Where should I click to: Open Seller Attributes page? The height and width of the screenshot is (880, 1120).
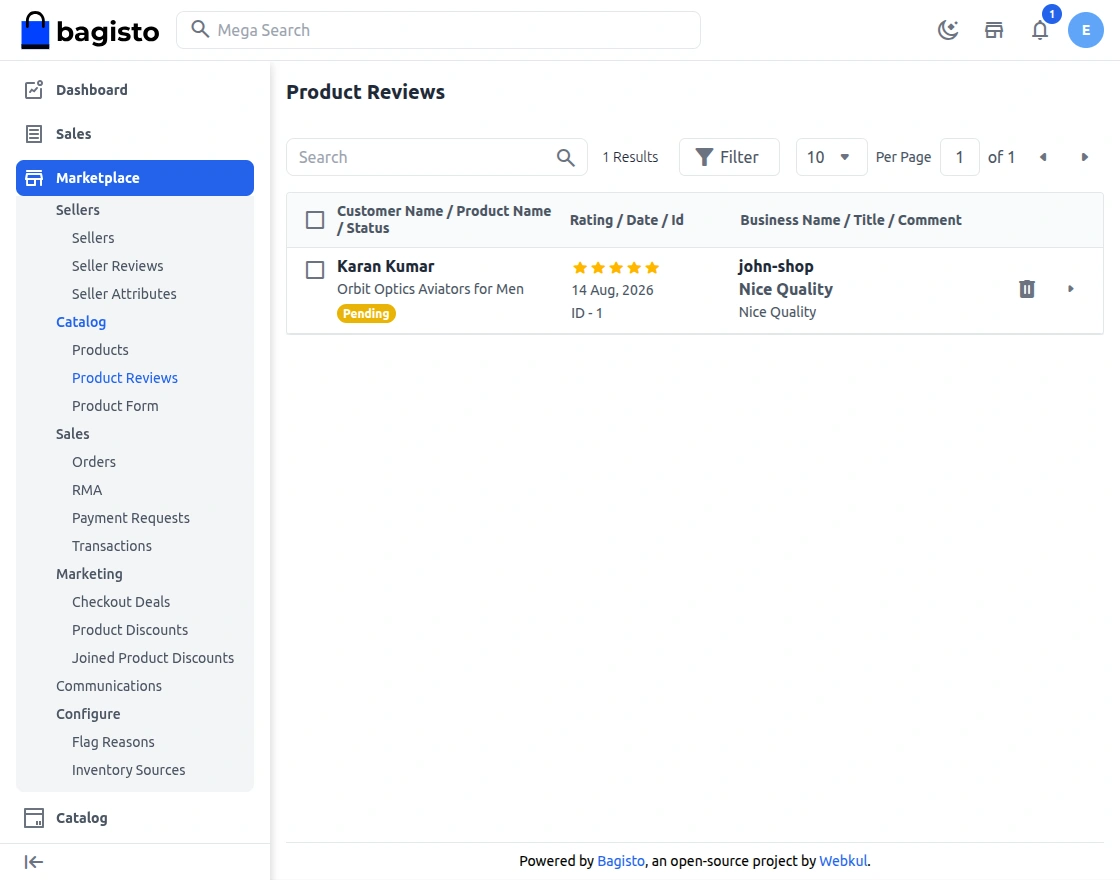coord(124,294)
